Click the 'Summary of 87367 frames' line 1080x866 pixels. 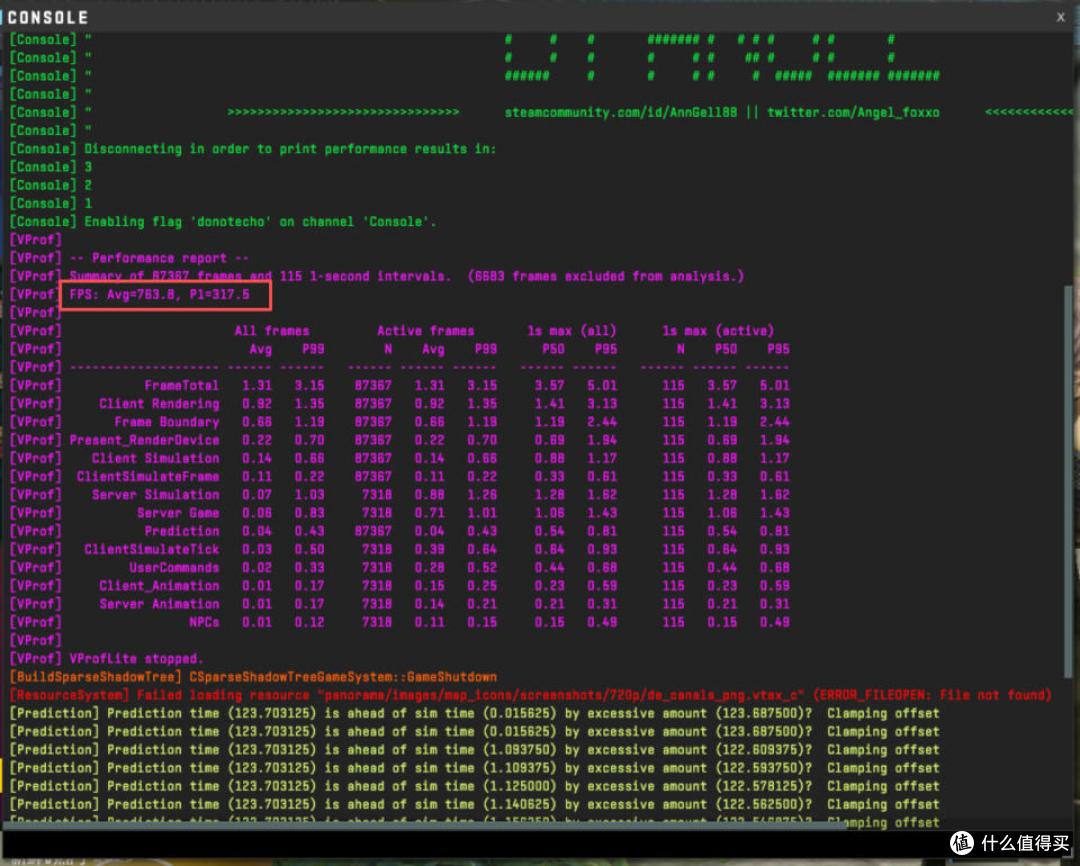click(377, 276)
